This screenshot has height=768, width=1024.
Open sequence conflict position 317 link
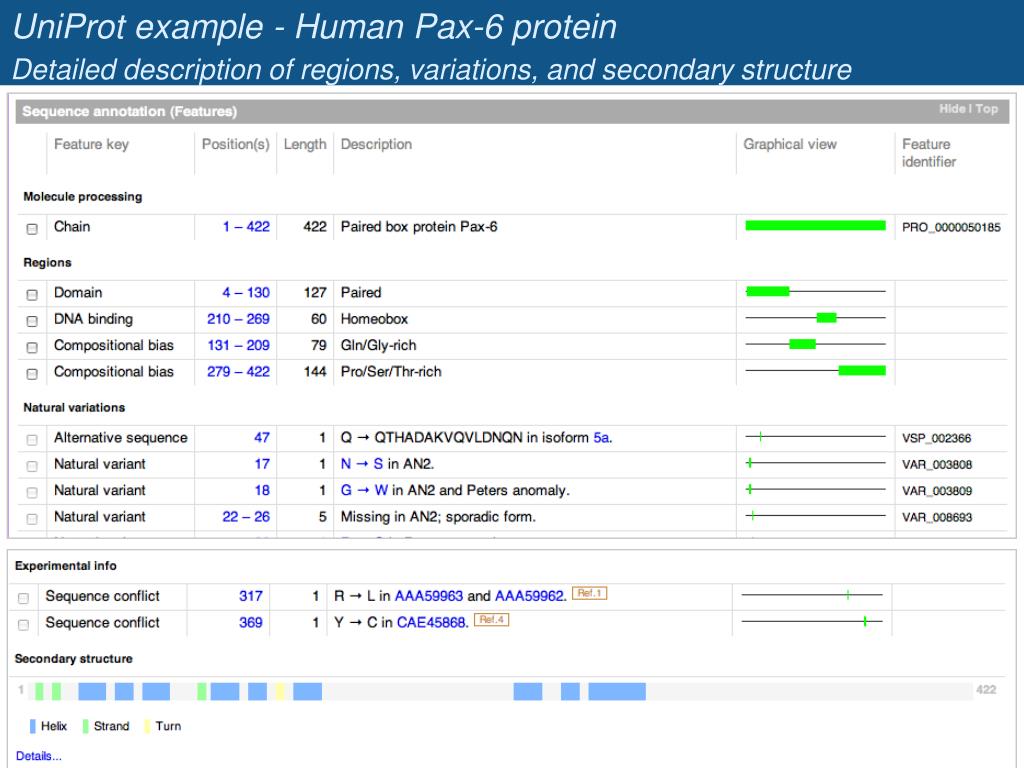pyautogui.click(x=251, y=596)
